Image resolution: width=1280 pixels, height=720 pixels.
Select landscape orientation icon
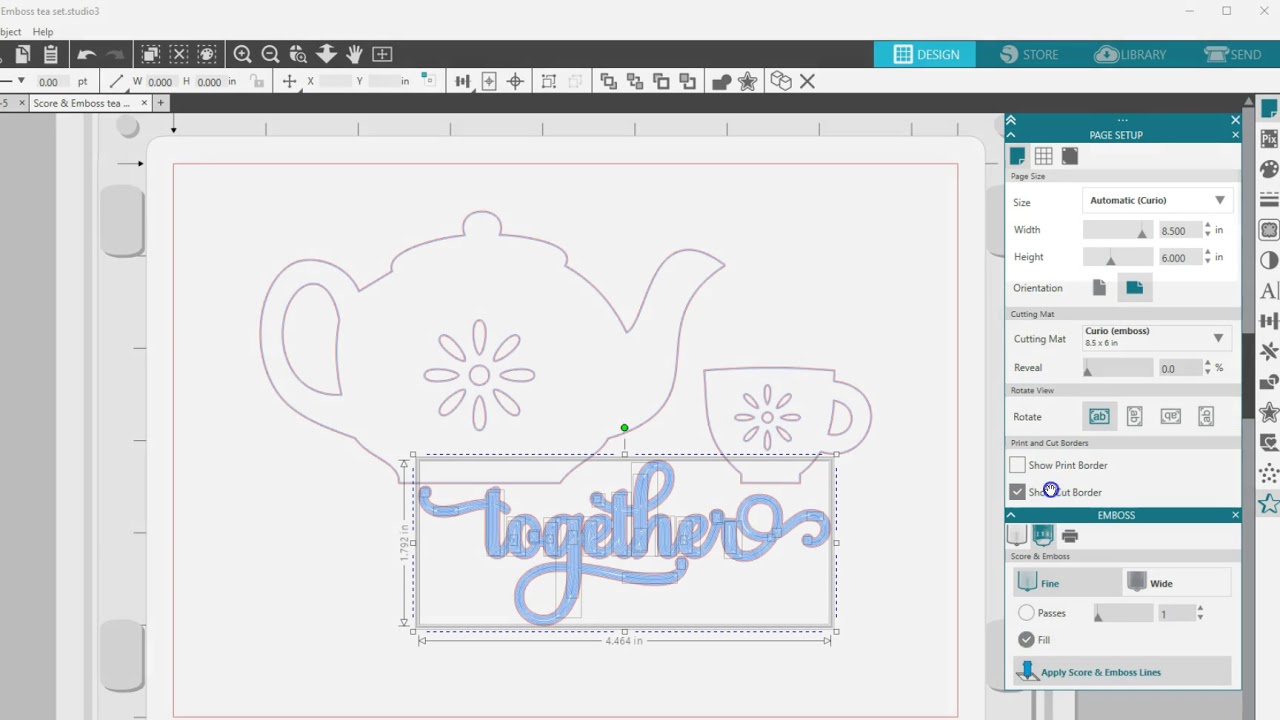coord(1134,288)
